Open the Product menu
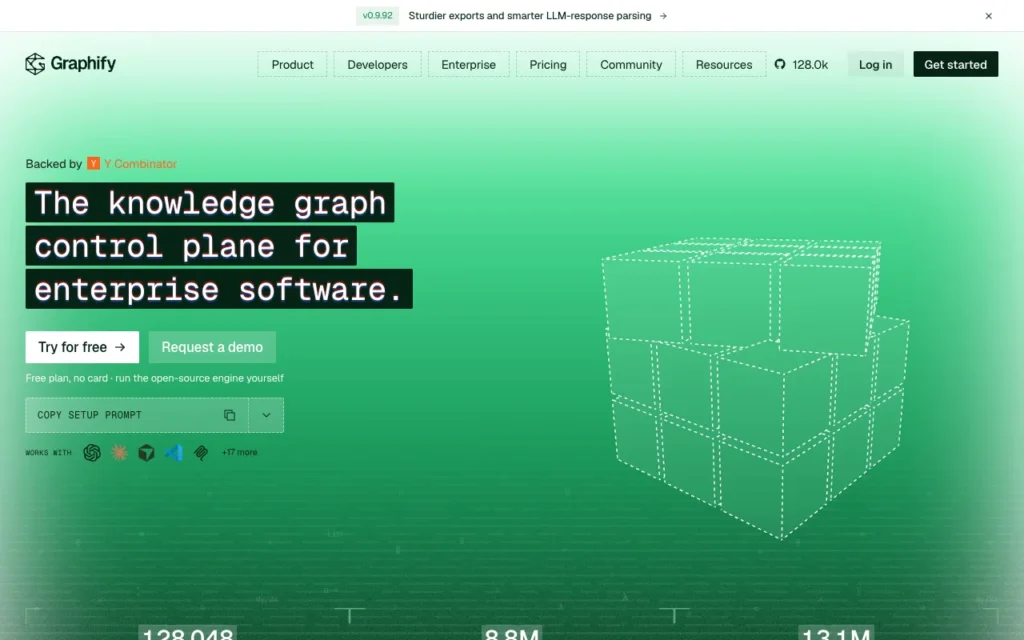Screen dimensions: 1024x640 click(x=292, y=65)
